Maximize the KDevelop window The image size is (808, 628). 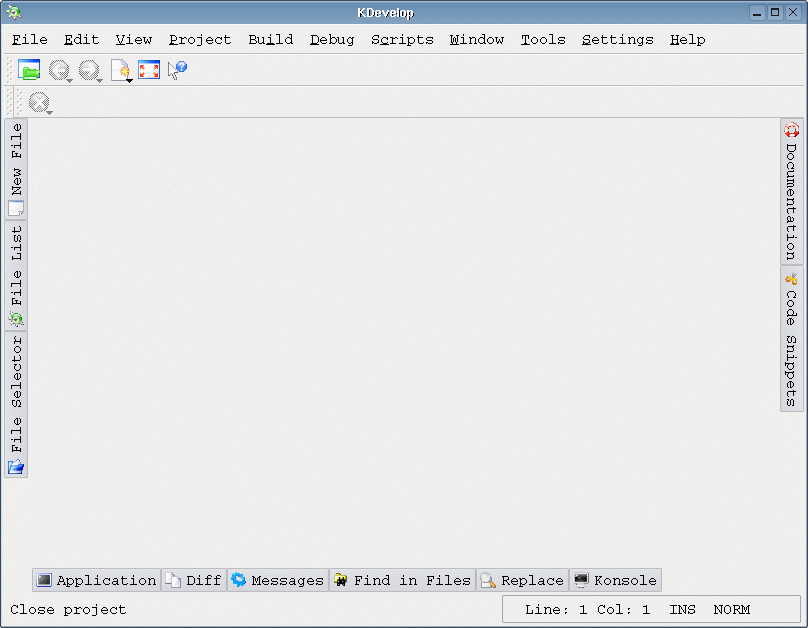point(775,13)
